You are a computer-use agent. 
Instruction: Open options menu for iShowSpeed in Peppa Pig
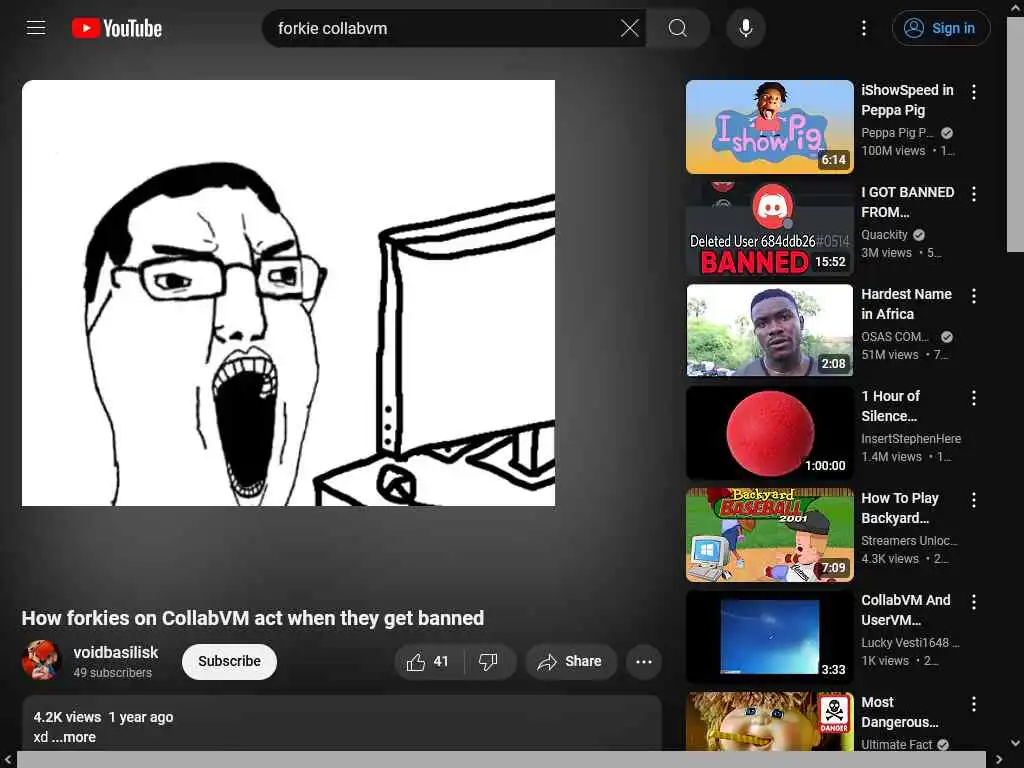[974, 92]
